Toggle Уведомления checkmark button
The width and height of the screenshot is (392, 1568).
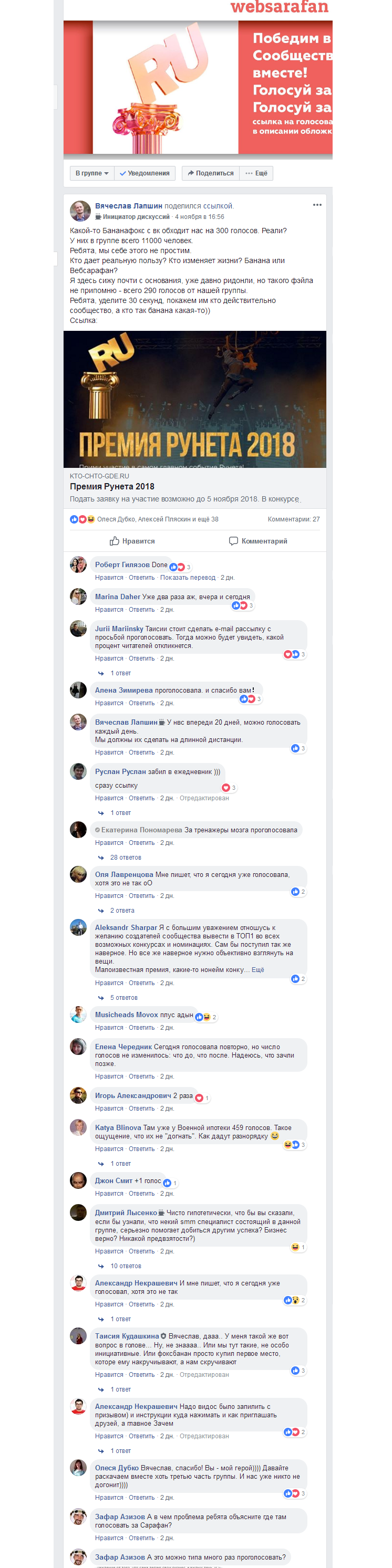click(145, 173)
